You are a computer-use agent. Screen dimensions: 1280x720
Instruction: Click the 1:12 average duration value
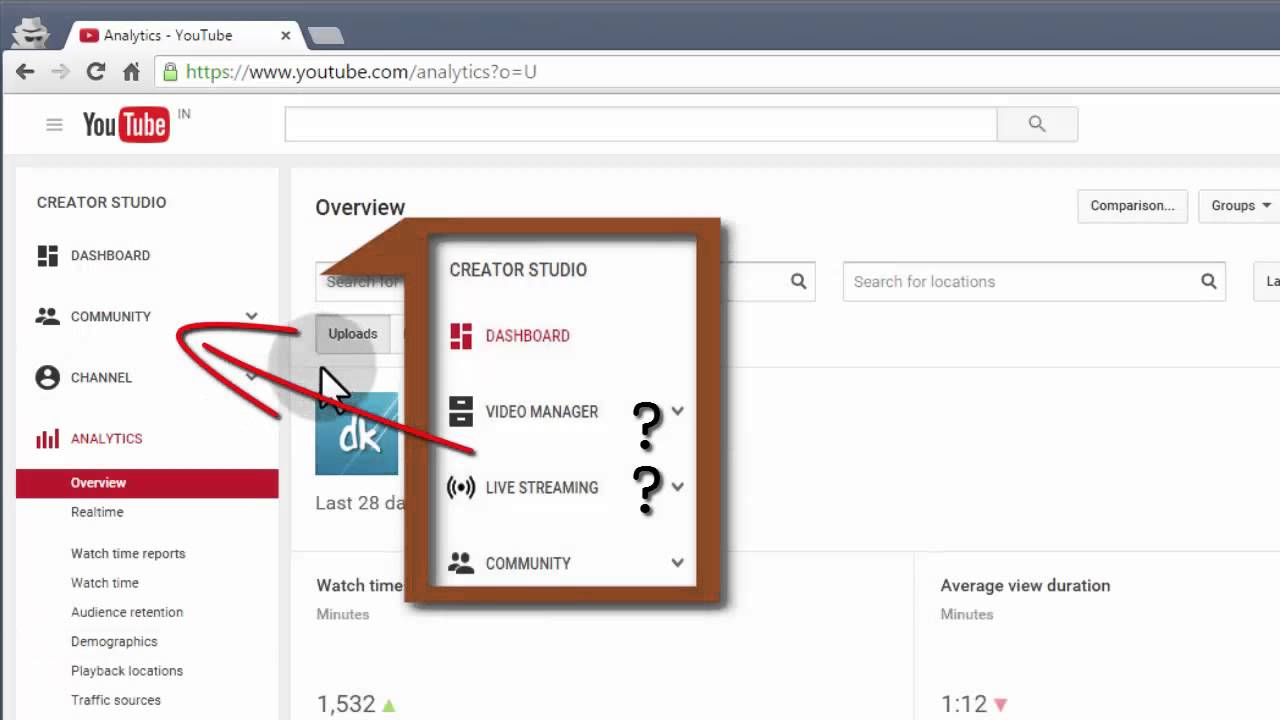(x=964, y=705)
